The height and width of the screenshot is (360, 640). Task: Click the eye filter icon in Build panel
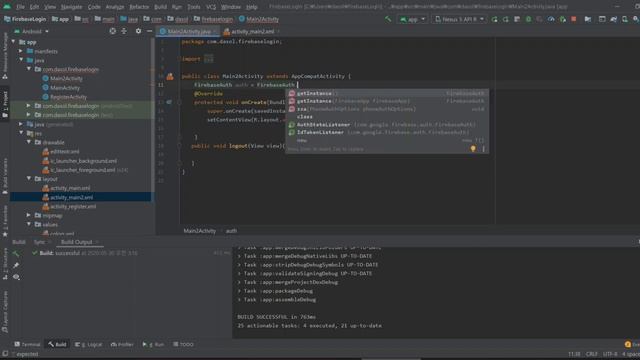tap(16, 277)
